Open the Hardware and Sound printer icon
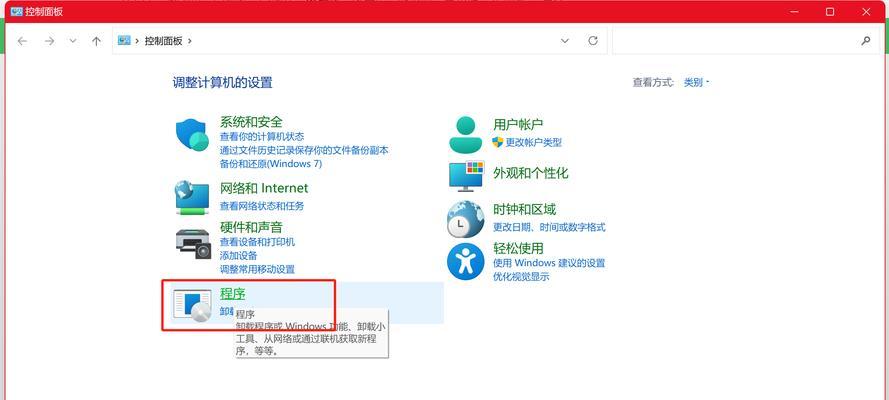 click(193, 244)
